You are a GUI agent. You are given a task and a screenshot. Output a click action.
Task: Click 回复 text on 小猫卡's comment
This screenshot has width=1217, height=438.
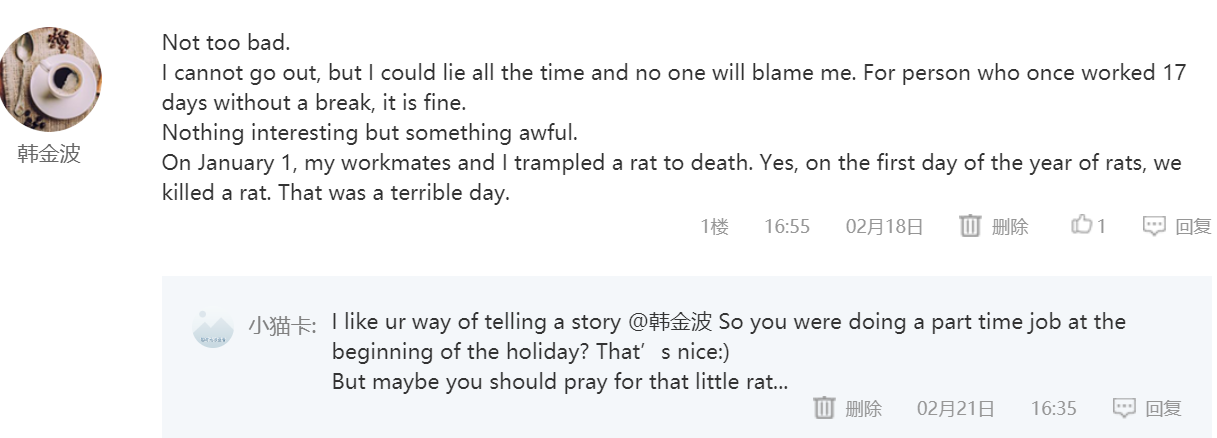click(1163, 408)
